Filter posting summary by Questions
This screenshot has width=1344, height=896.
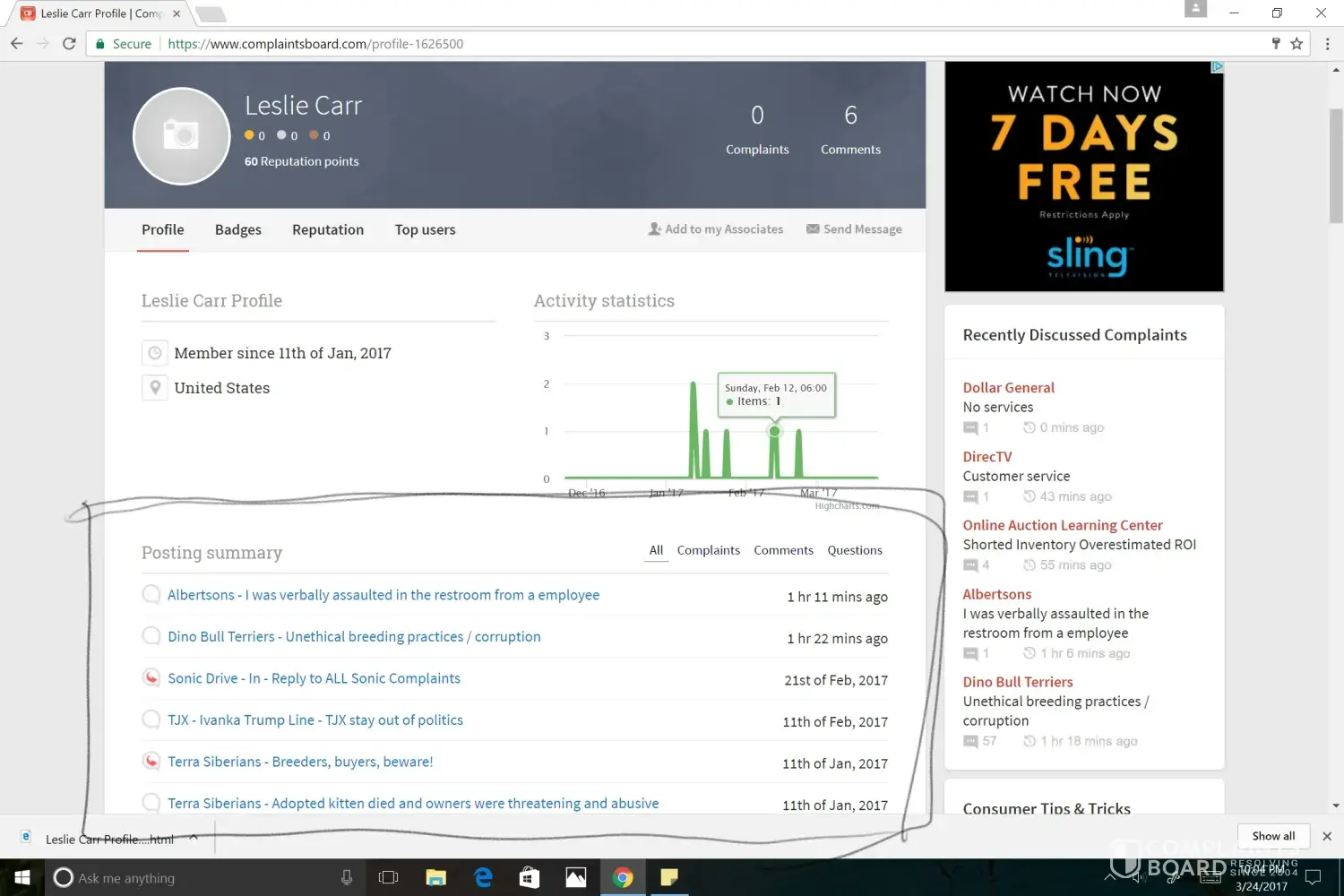(854, 550)
